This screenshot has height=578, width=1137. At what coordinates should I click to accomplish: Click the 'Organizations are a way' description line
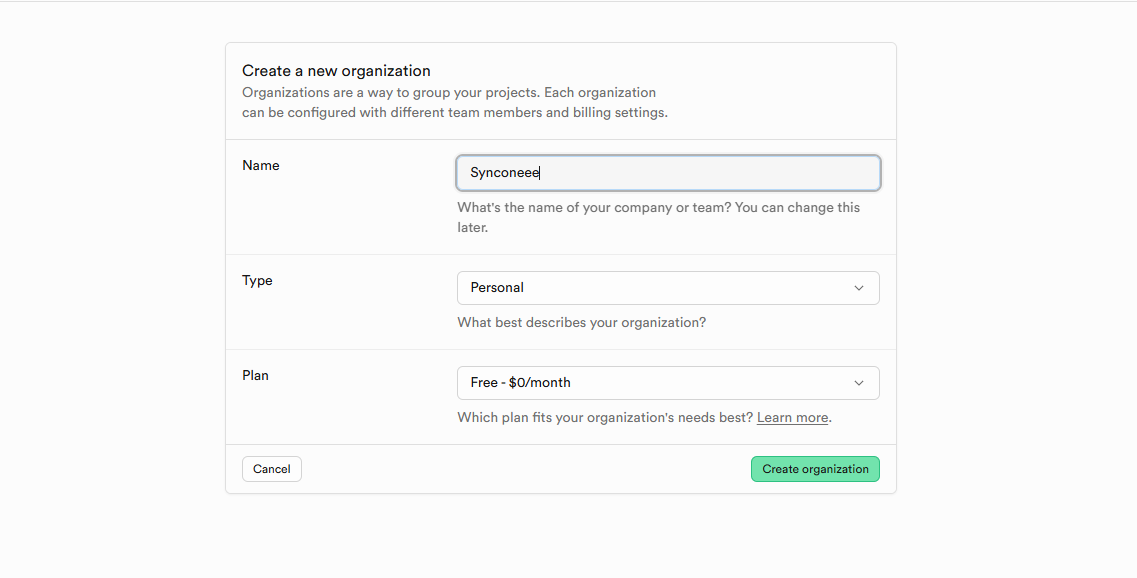pos(448,93)
